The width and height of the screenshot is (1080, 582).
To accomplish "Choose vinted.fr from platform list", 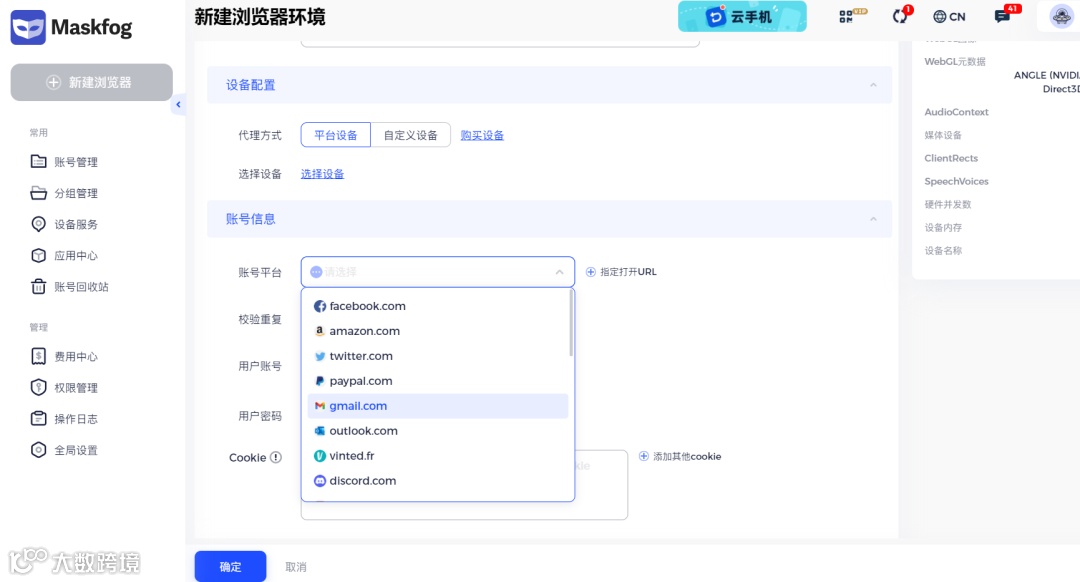I will click(437, 456).
